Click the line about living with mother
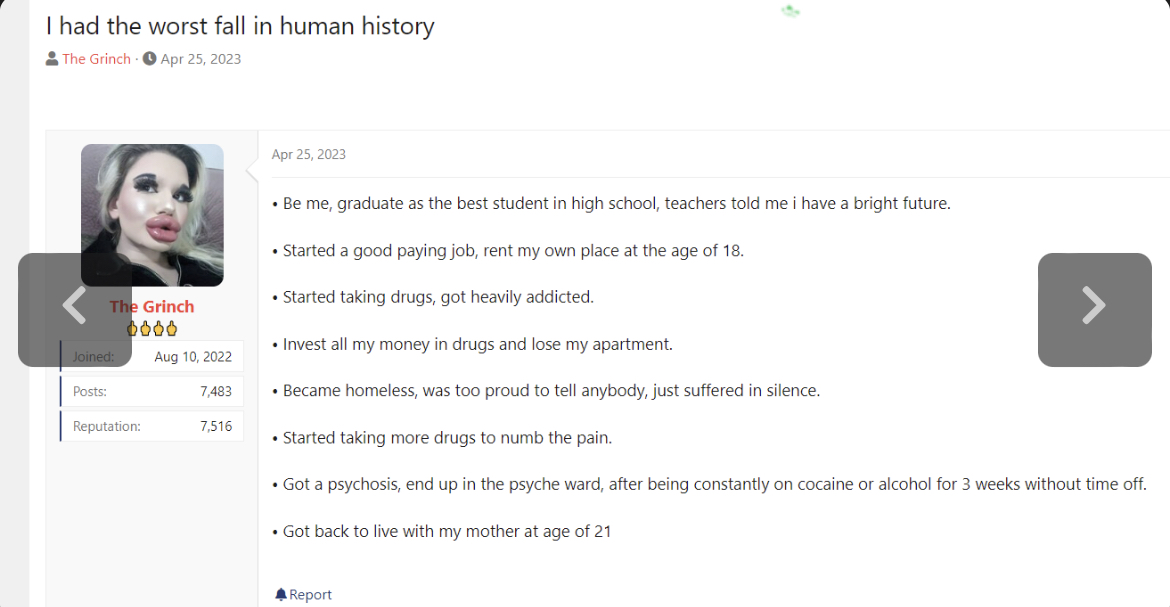This screenshot has width=1170, height=607. point(442,531)
